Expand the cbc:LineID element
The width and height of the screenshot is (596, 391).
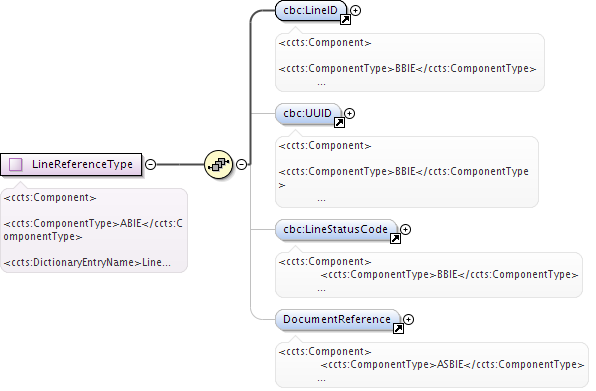coord(355,11)
